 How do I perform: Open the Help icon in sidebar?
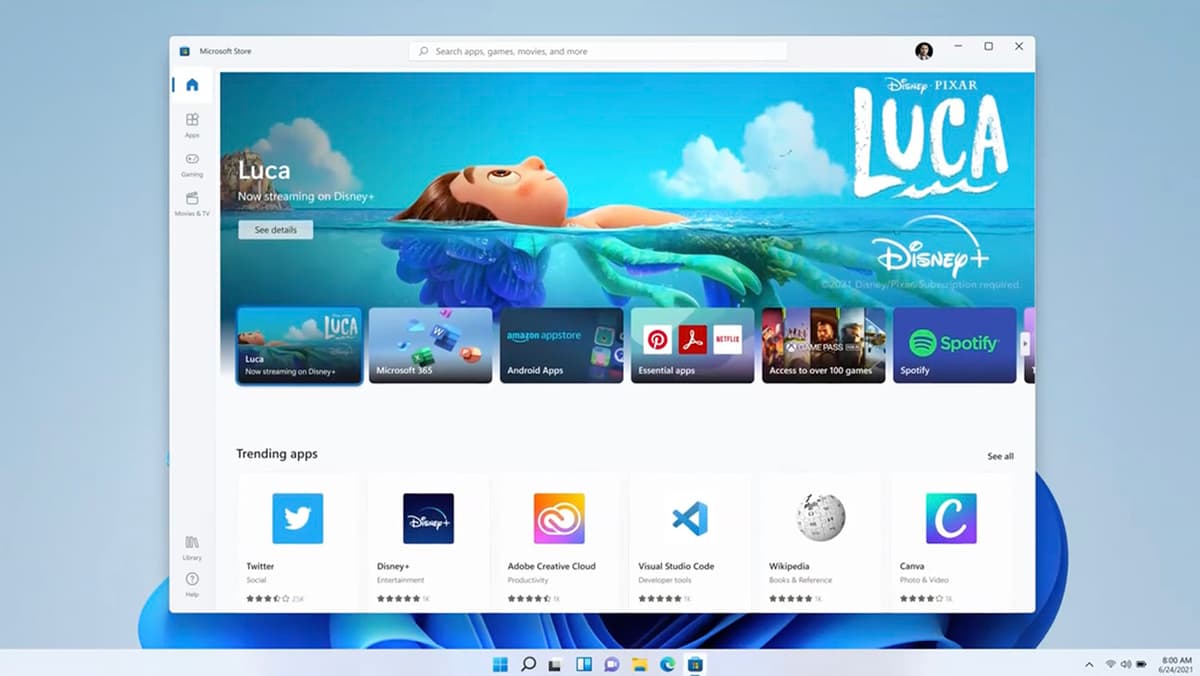point(192,583)
